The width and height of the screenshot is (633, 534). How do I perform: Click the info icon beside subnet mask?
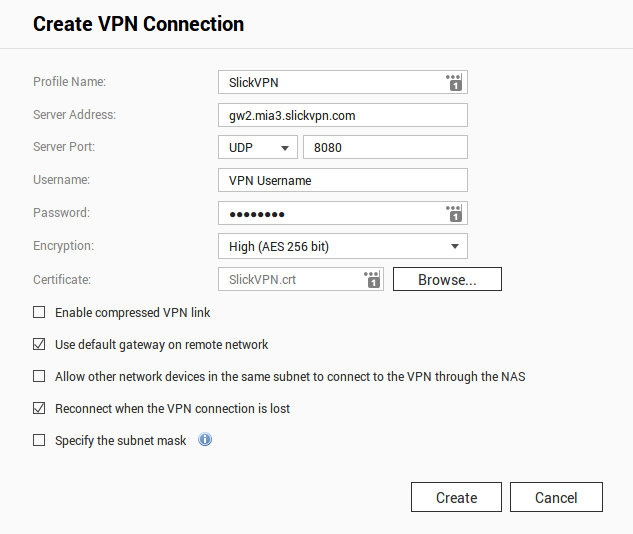pos(205,440)
